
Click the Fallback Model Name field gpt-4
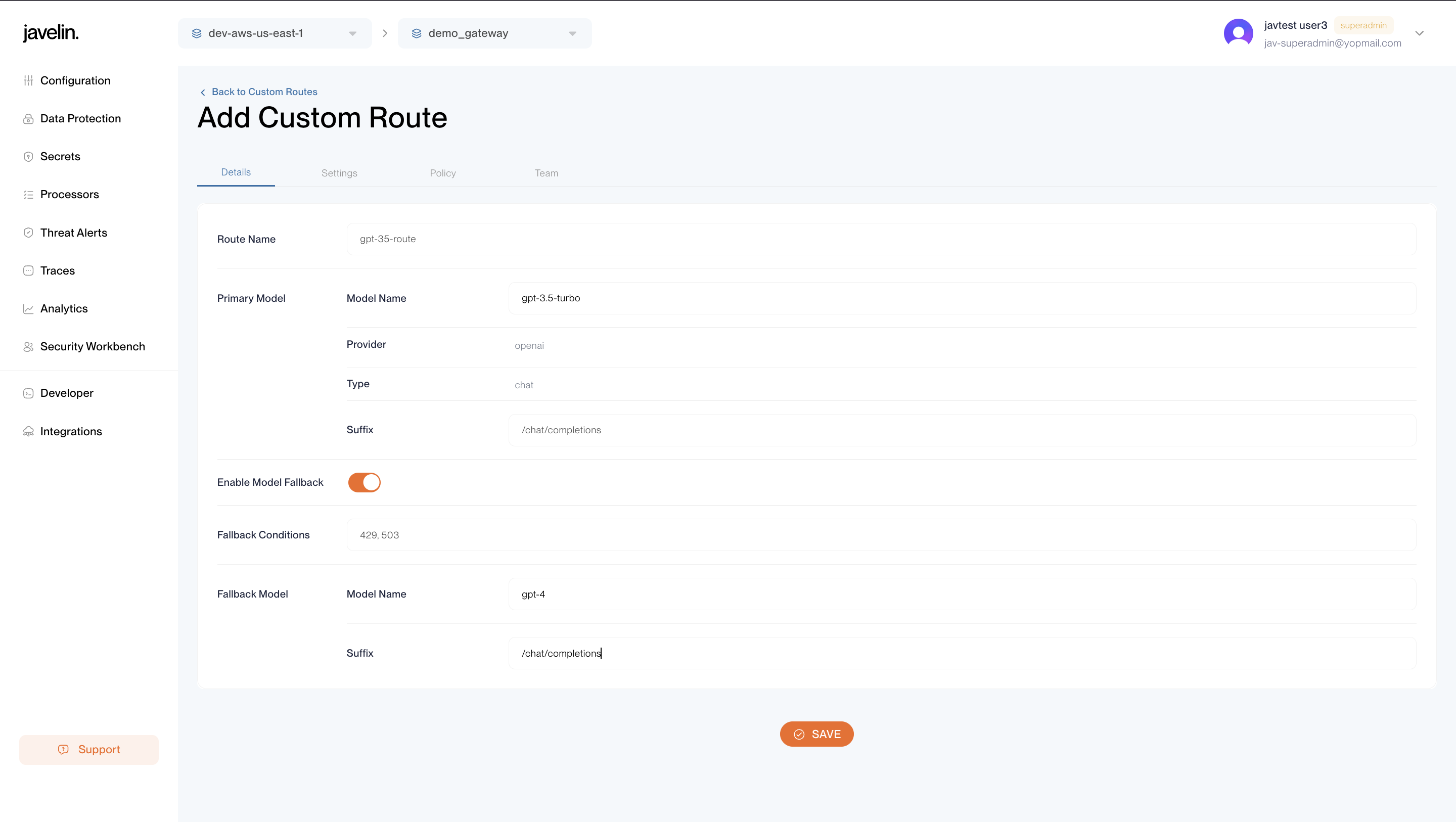(x=962, y=594)
